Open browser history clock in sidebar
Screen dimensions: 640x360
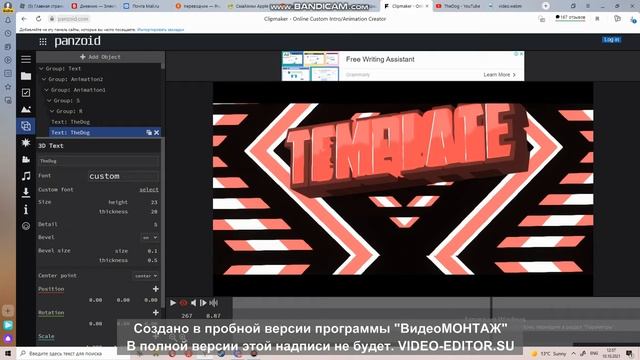click(x=8, y=33)
